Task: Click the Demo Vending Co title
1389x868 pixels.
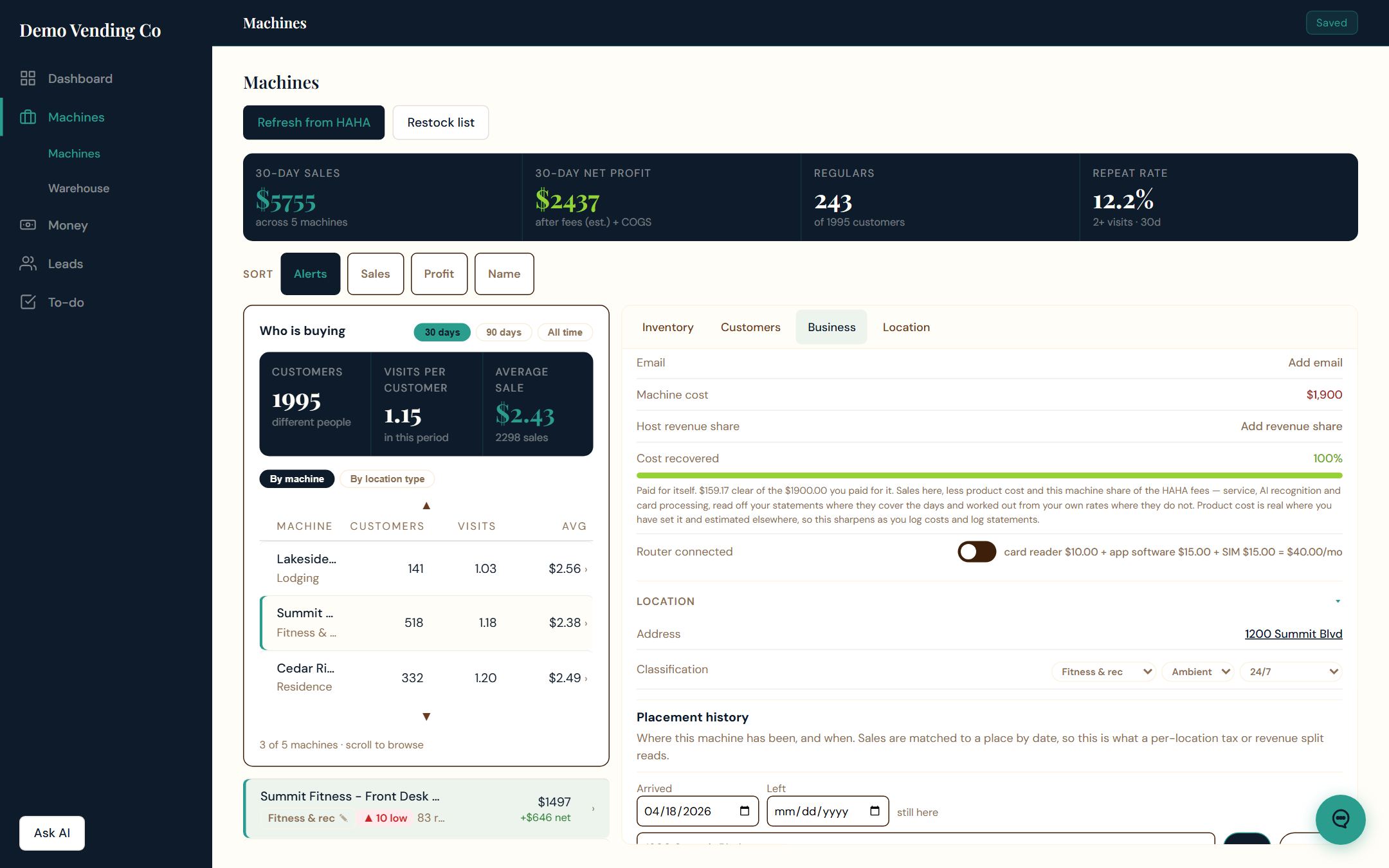Action: 90,30
